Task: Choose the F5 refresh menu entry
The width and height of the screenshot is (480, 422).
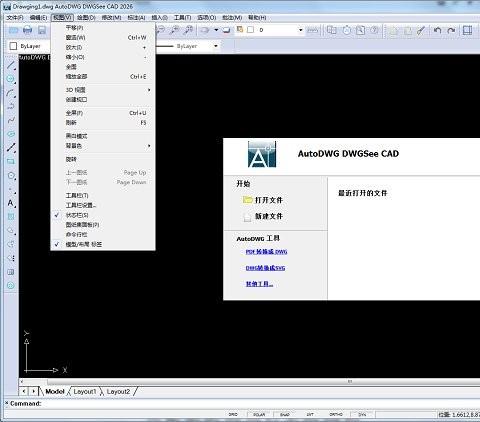Action: [103, 123]
